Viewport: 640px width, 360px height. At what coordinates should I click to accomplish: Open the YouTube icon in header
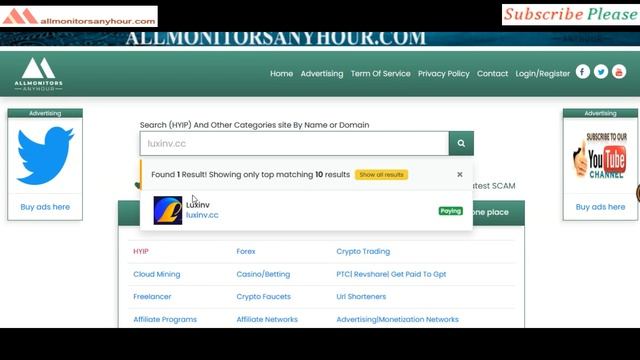619,72
